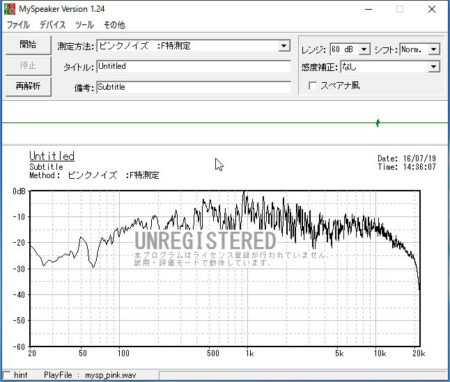The width and height of the screenshot is (450, 382).
Task: Toggle the hint checkbox in status bar
Action: (x=6, y=375)
